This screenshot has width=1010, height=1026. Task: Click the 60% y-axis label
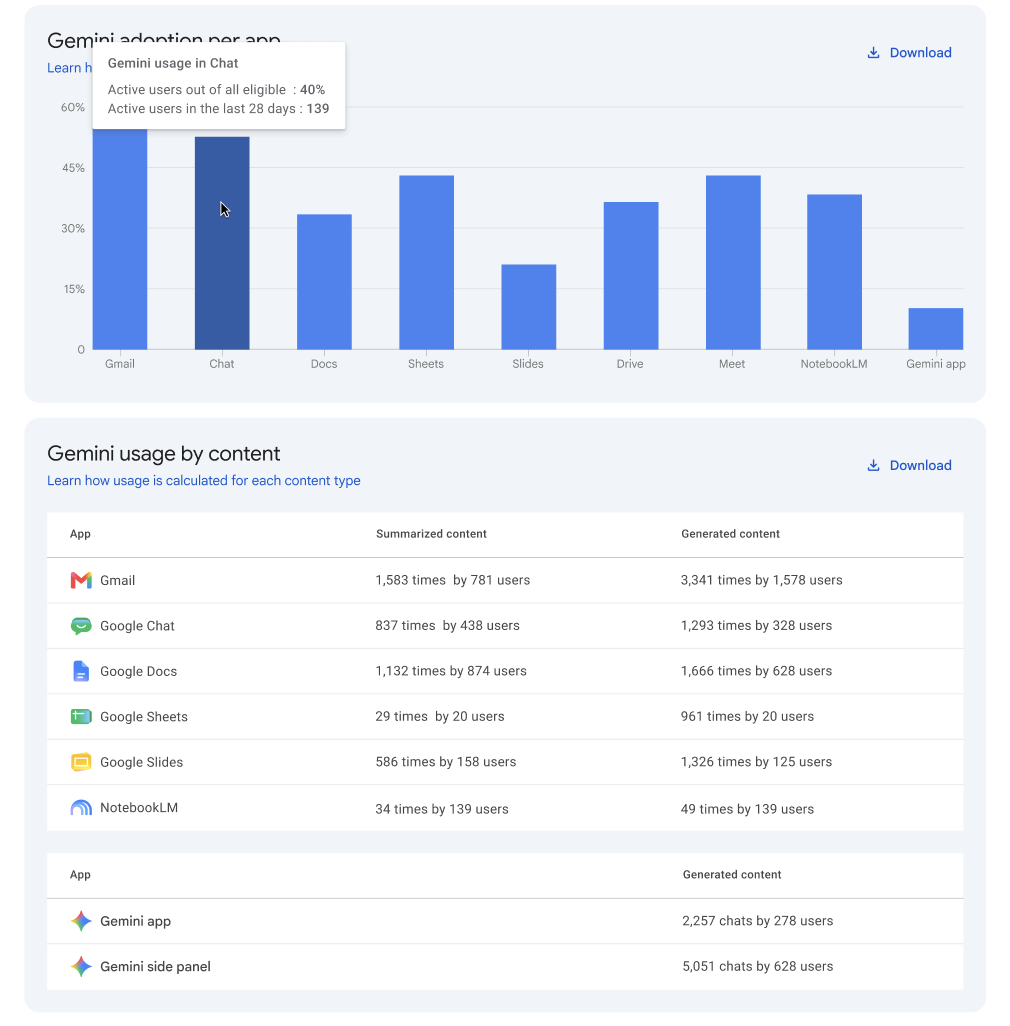click(x=73, y=107)
